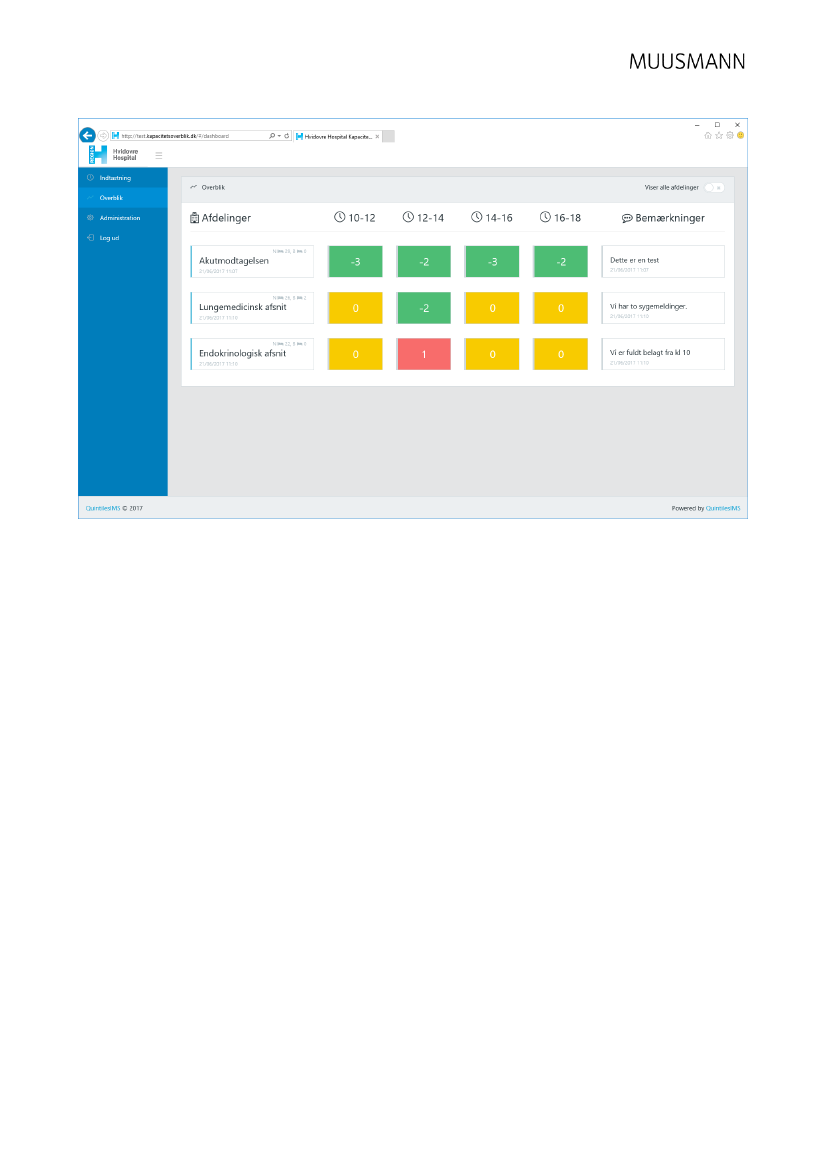Click the clock icon beside 14-16
The height and width of the screenshot is (1169, 827).
(477, 217)
